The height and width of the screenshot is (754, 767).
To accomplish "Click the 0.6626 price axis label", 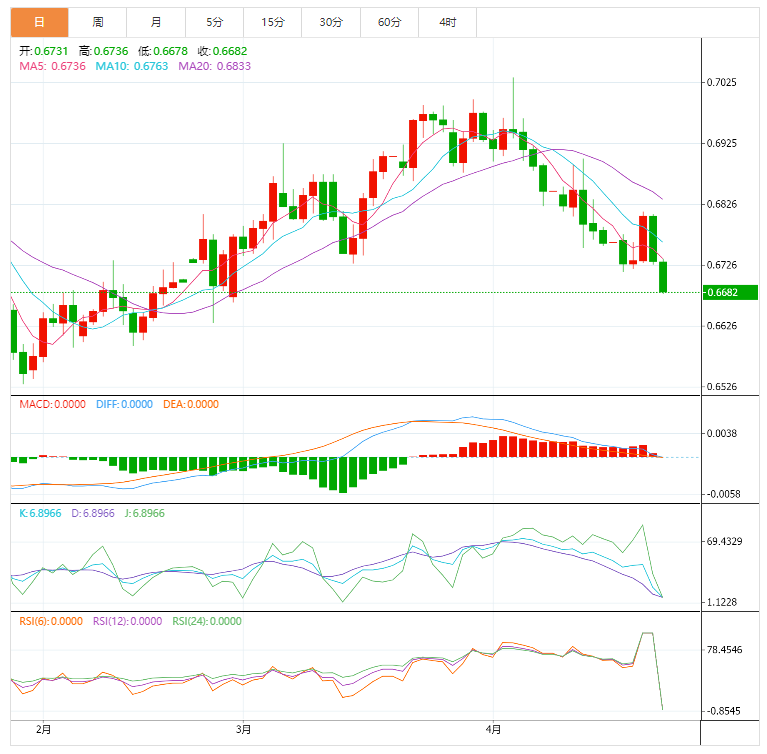I will 722,326.
